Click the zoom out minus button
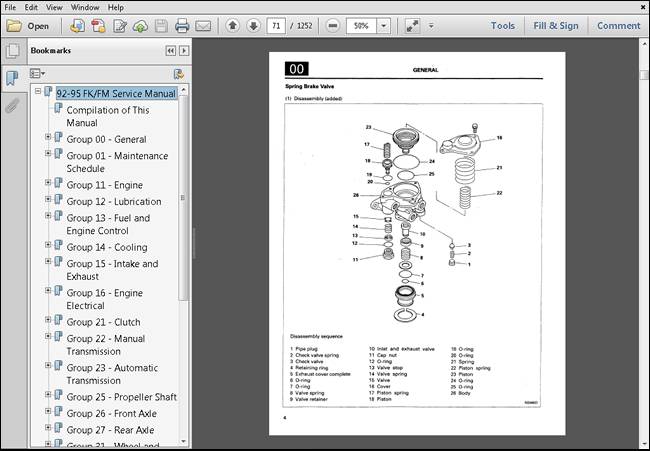 (332, 26)
